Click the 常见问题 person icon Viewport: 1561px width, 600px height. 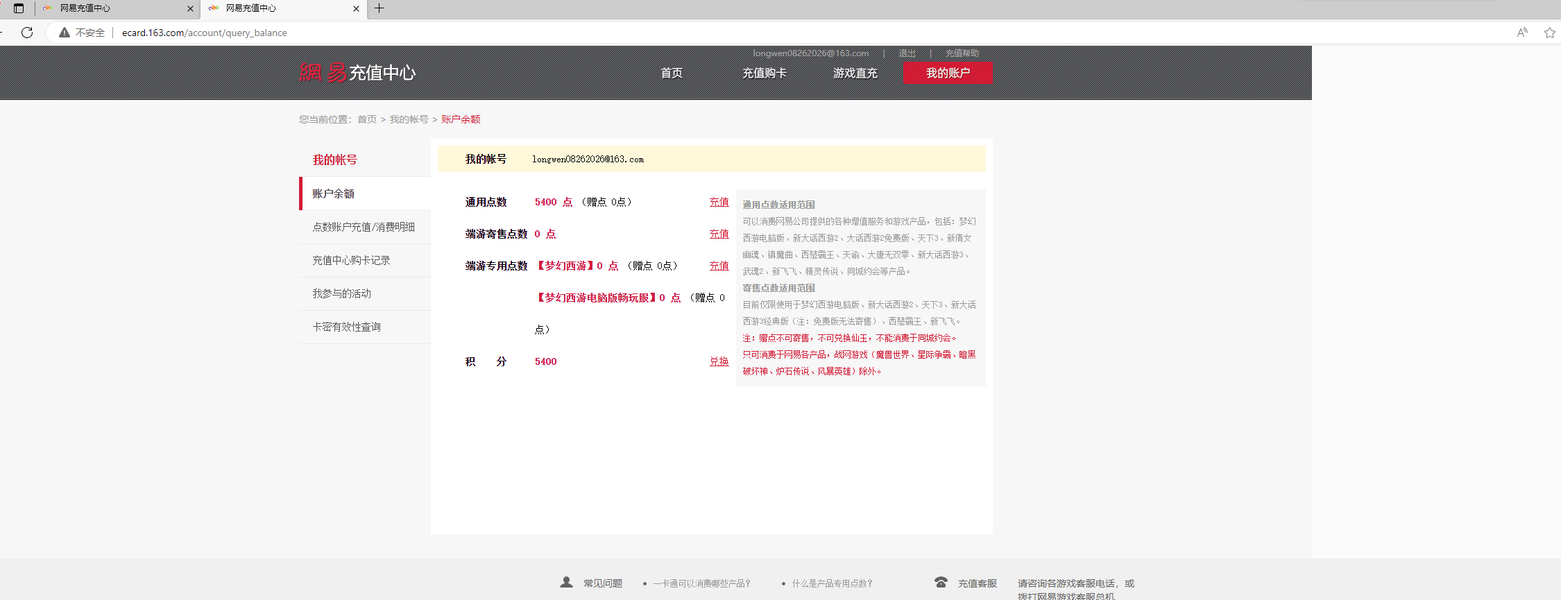point(567,582)
